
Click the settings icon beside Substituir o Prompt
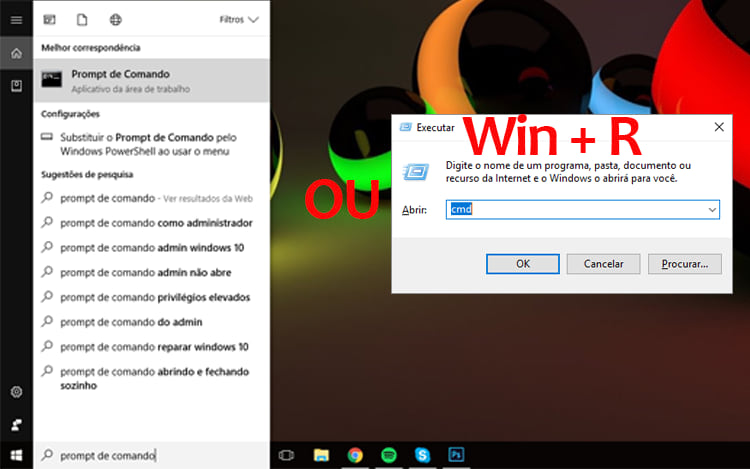[x=47, y=137]
